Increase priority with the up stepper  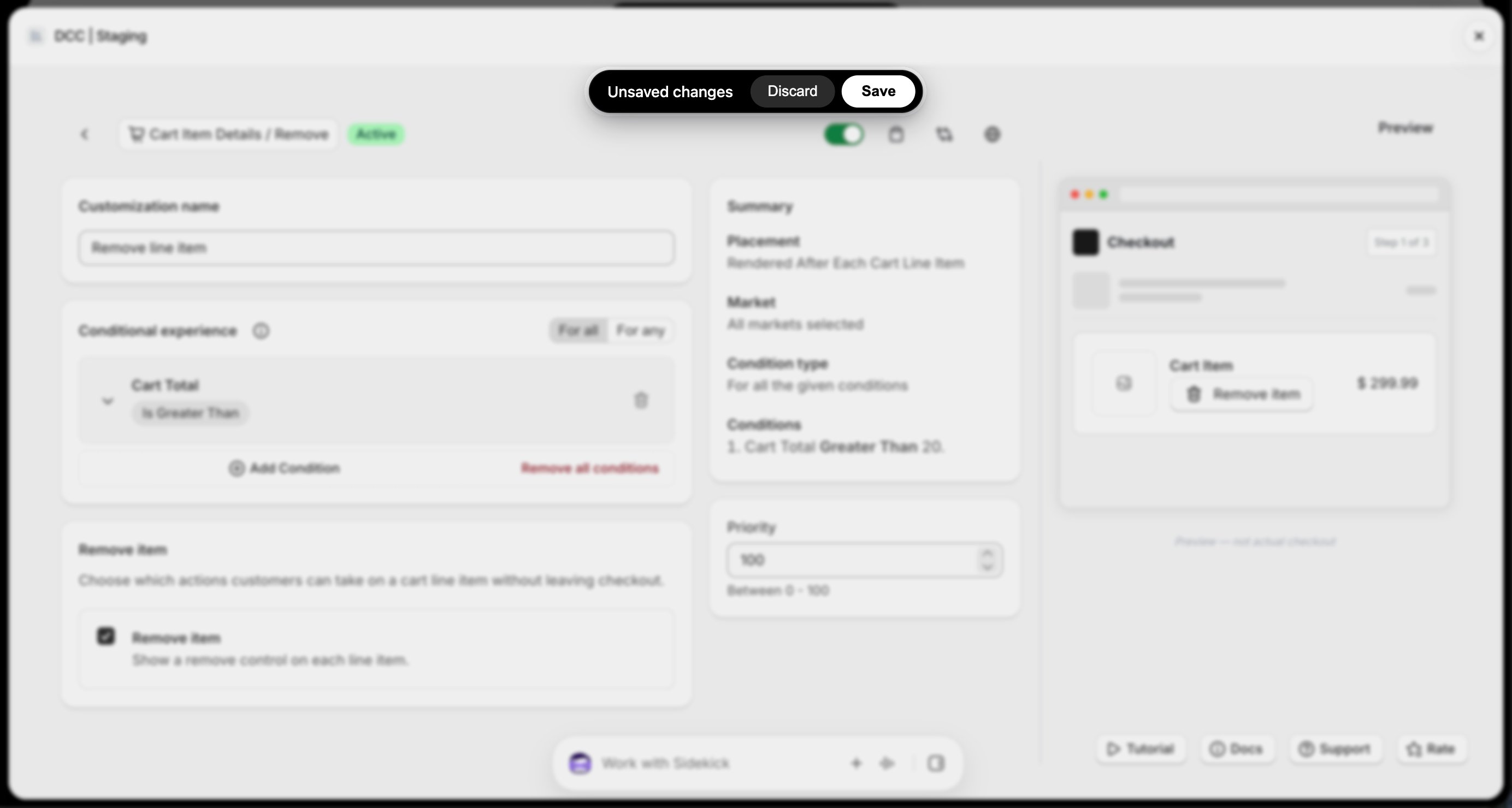click(x=987, y=552)
